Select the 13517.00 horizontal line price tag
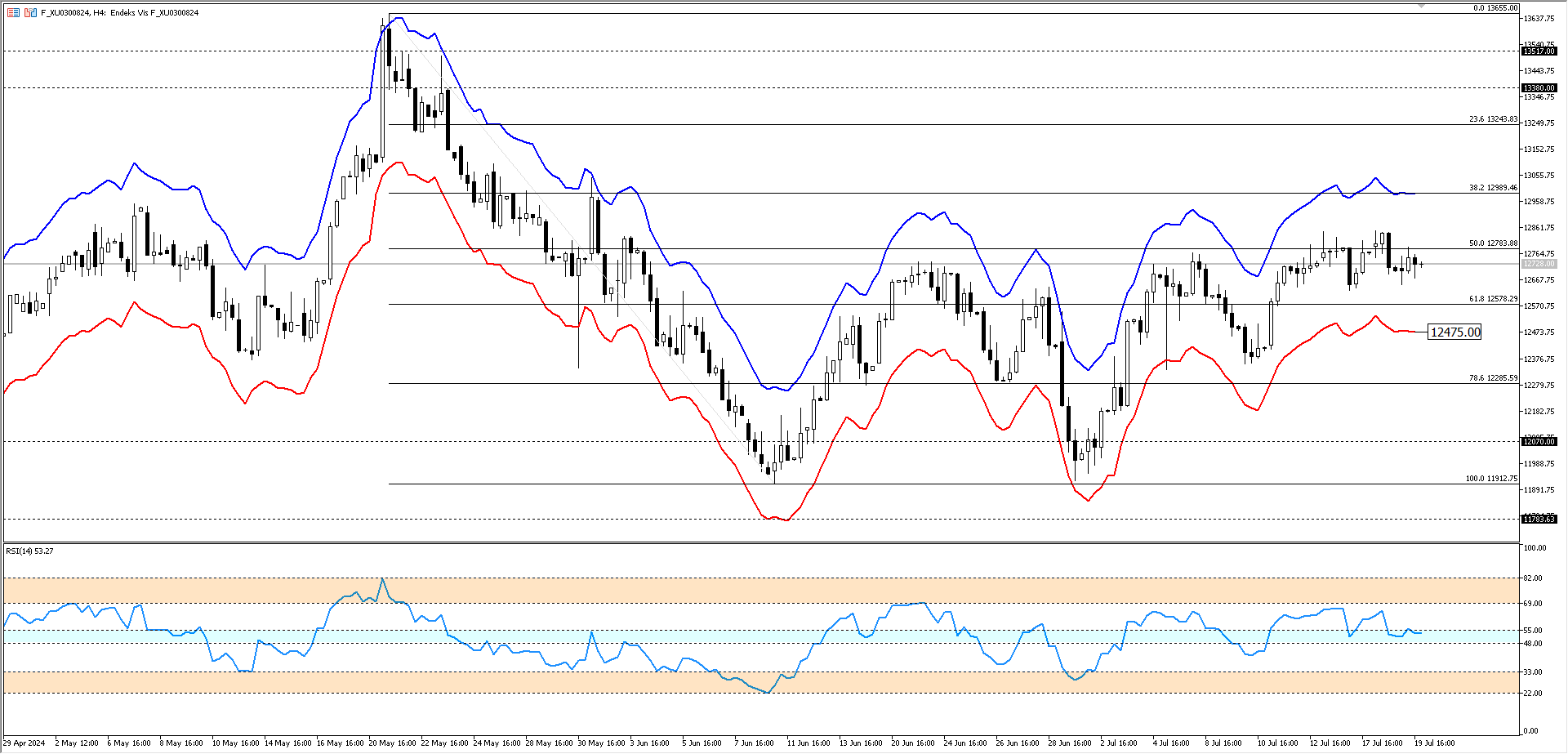The image size is (1568, 754). click(x=1539, y=51)
